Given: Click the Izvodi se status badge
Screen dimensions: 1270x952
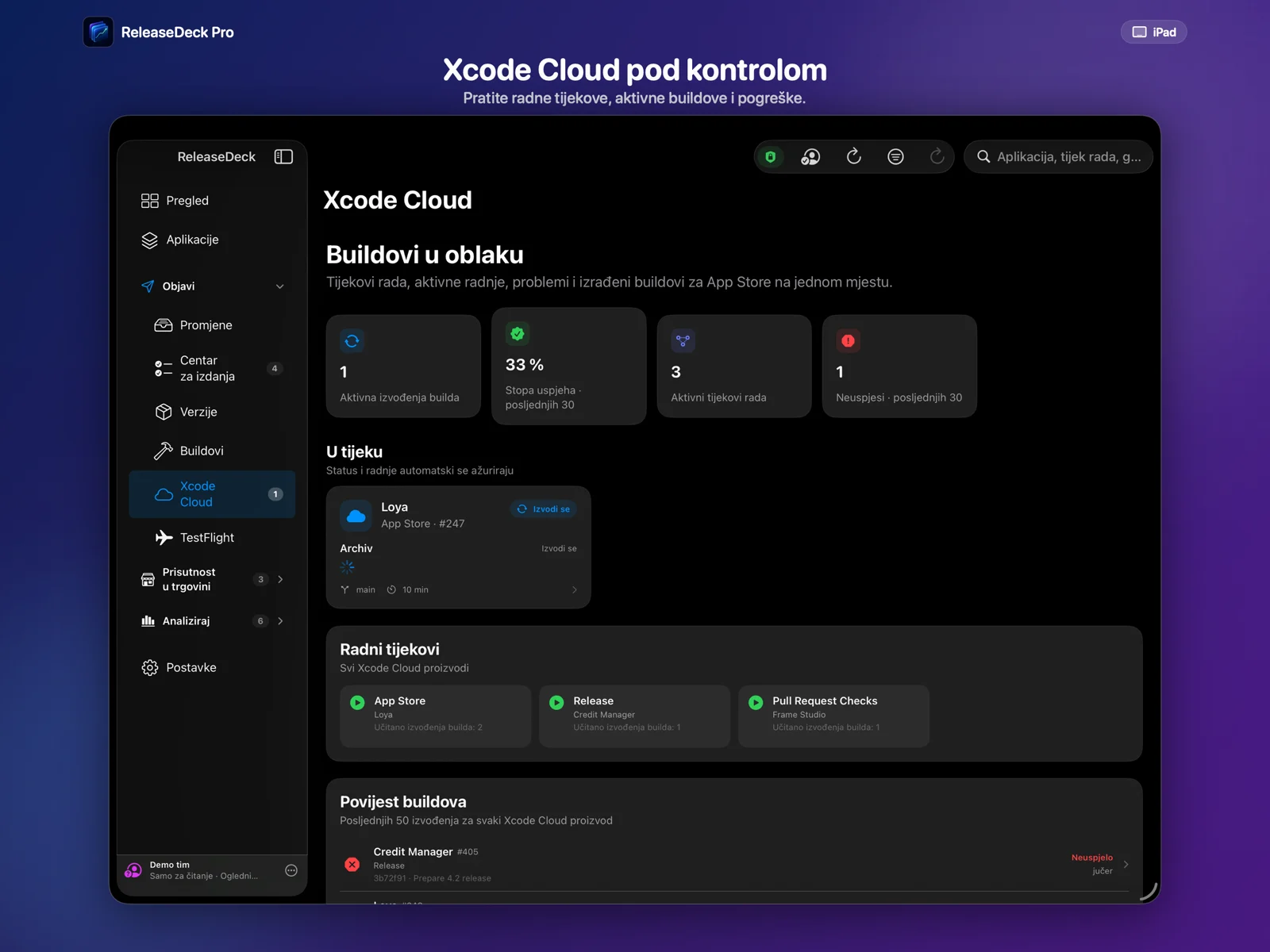Looking at the screenshot, I should 544,509.
